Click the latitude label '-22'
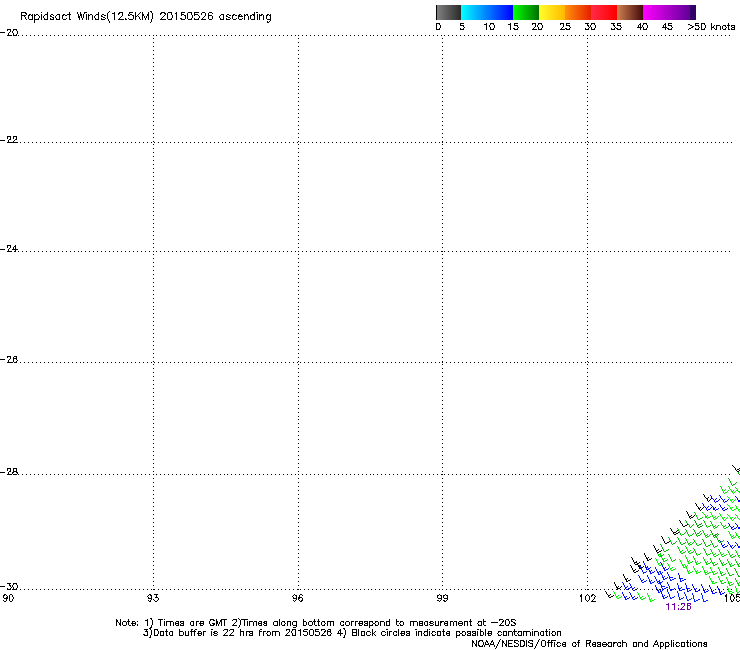740x650 pixels. (9, 140)
